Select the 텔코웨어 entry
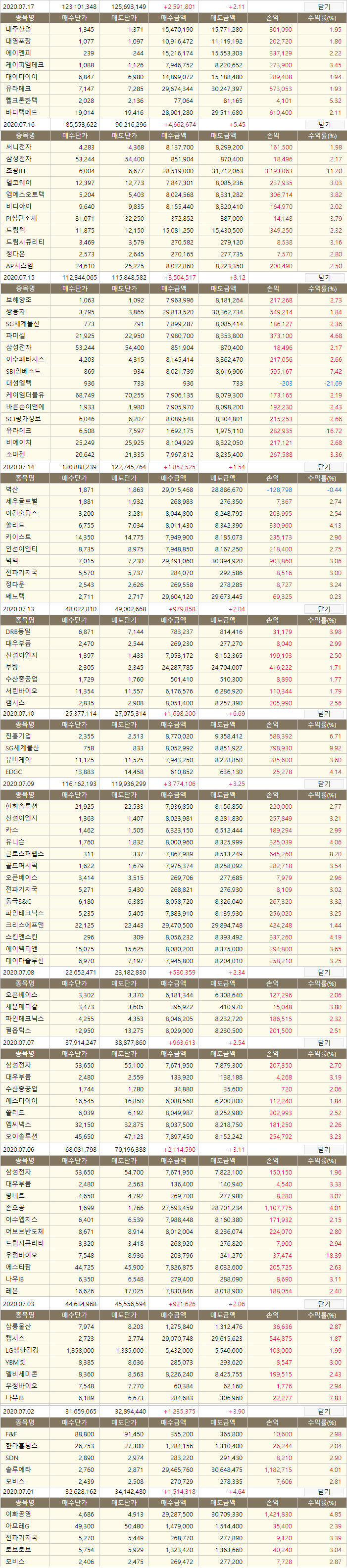Screen dimensions: 347x1568 (173, 183)
